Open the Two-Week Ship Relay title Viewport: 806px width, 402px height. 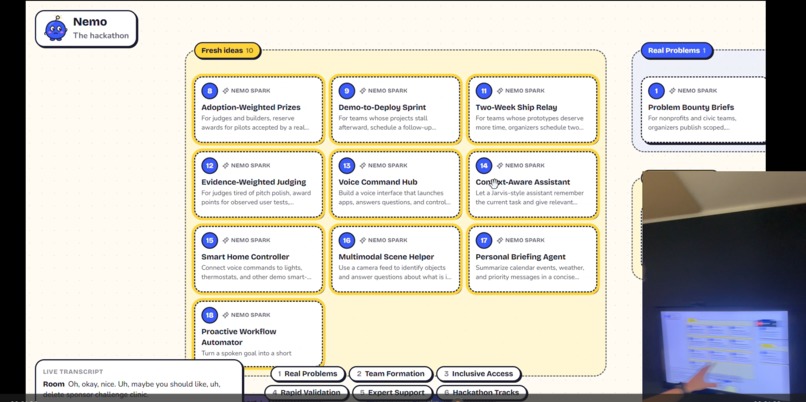[516, 107]
